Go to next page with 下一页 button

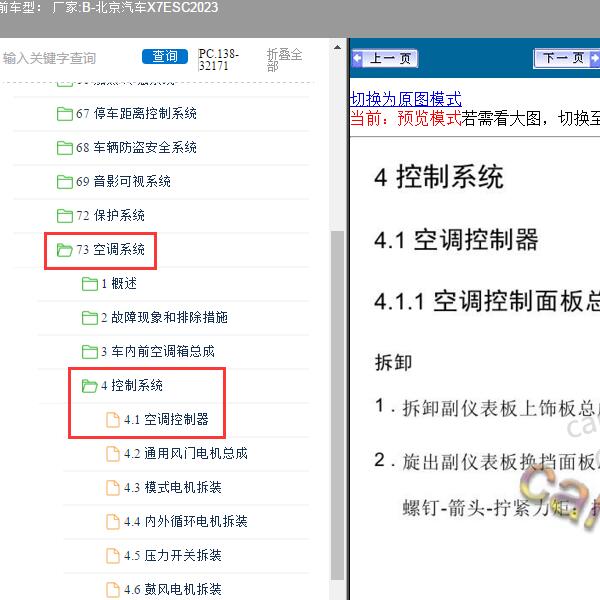point(566,59)
